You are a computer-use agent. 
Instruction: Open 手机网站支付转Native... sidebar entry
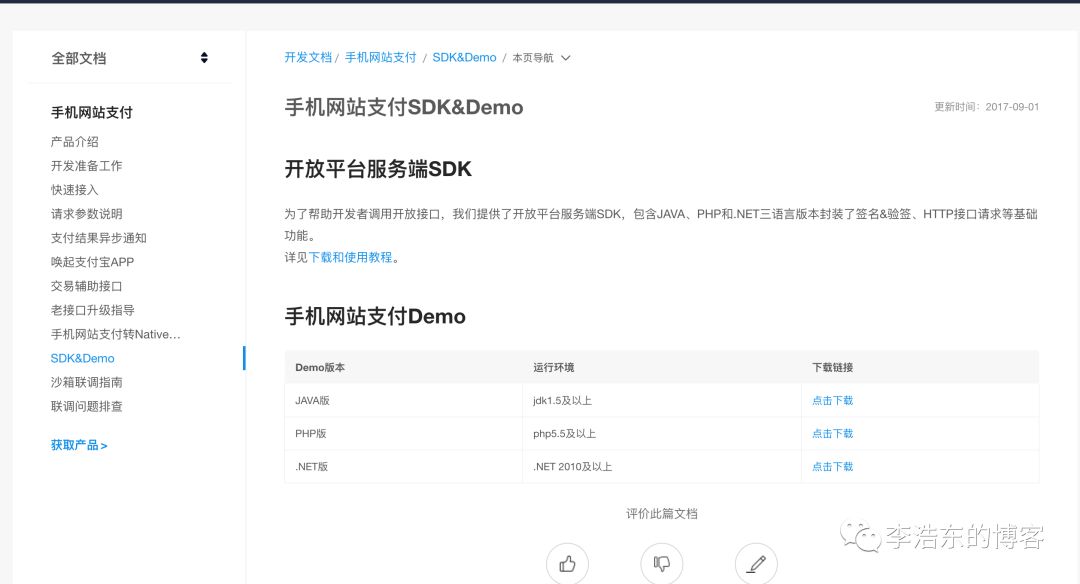point(116,334)
